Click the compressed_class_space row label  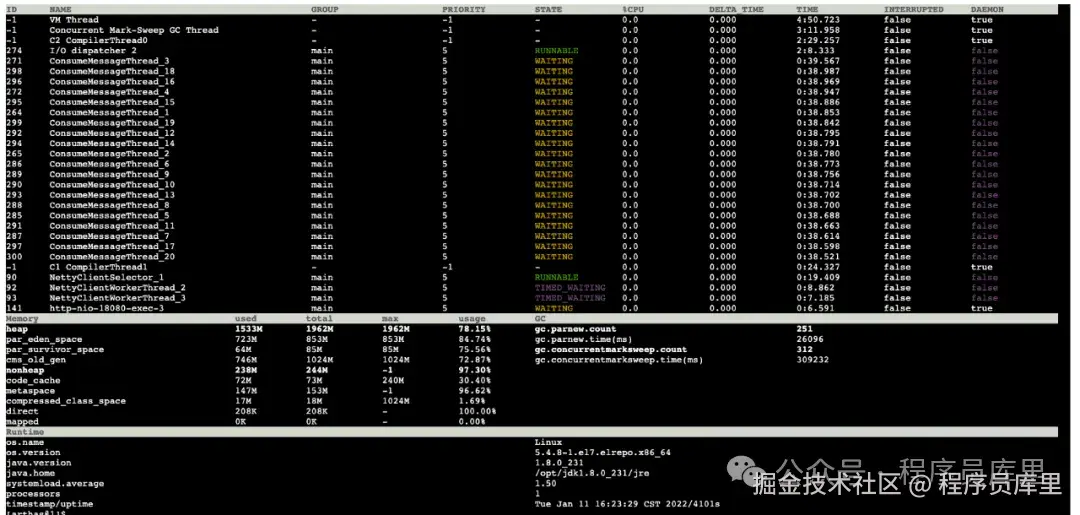(x=66, y=401)
